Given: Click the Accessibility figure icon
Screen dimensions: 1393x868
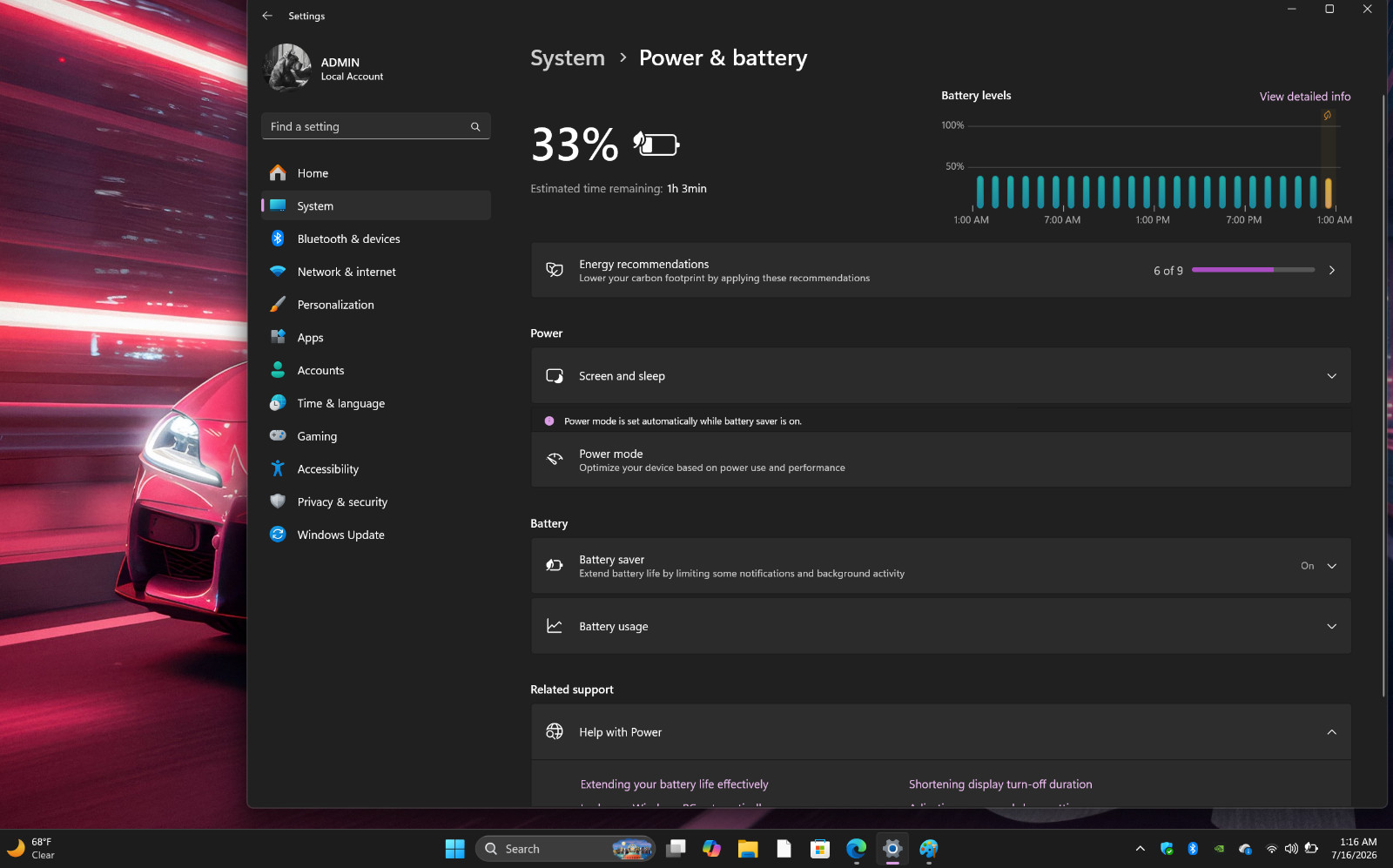Looking at the screenshot, I should [278, 468].
